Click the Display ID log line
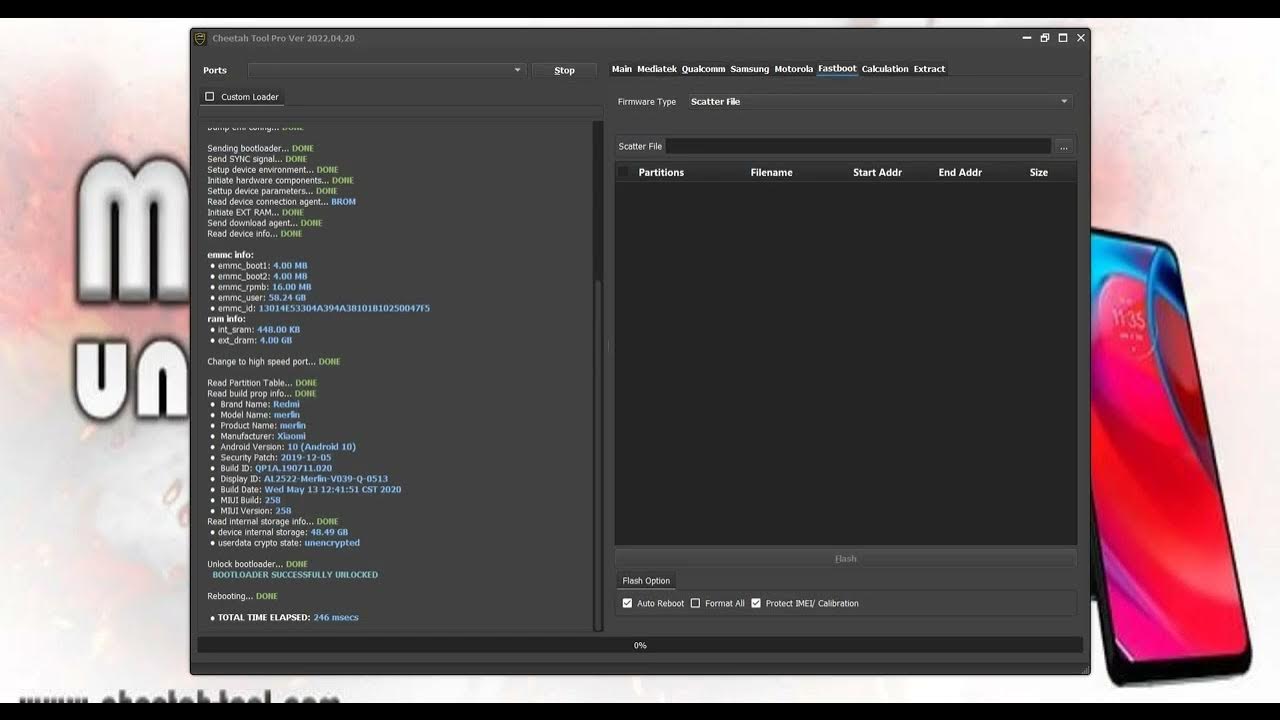The image size is (1280, 720). (x=299, y=479)
